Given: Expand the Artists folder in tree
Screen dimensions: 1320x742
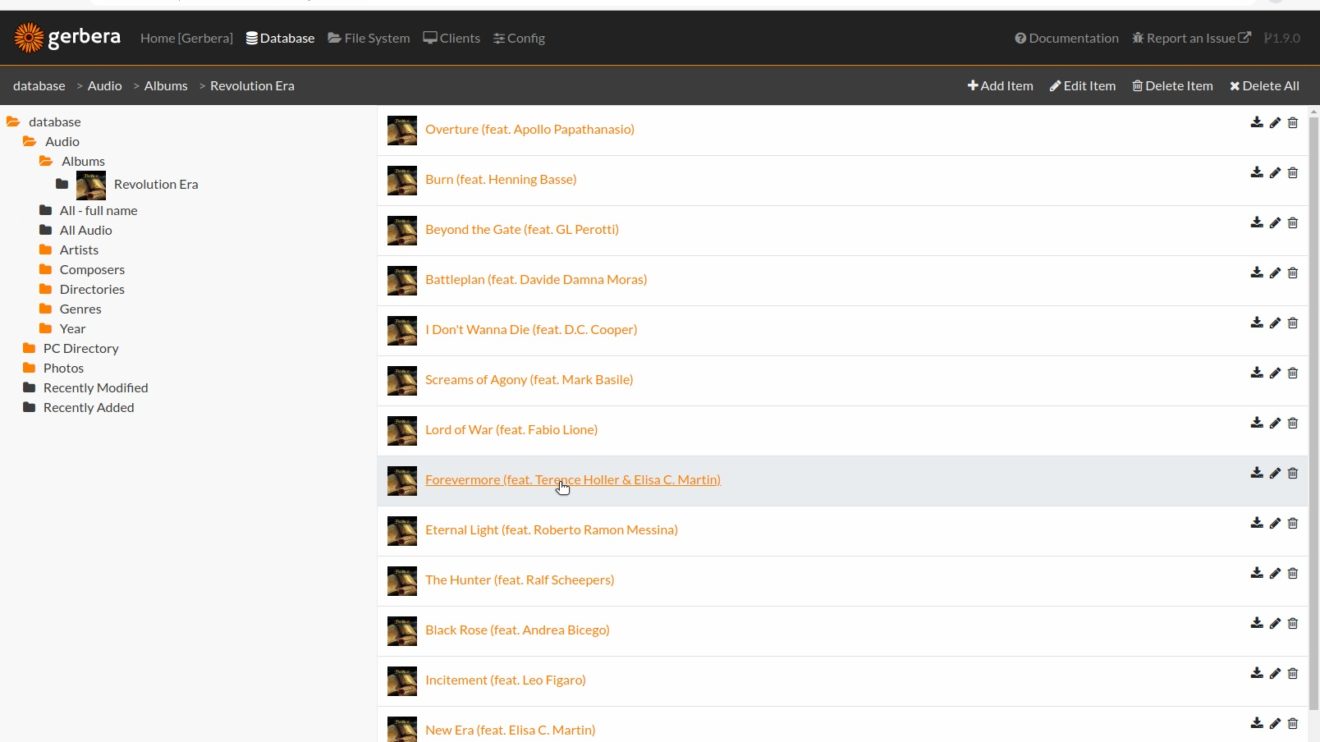Looking at the screenshot, I should [x=45, y=250].
